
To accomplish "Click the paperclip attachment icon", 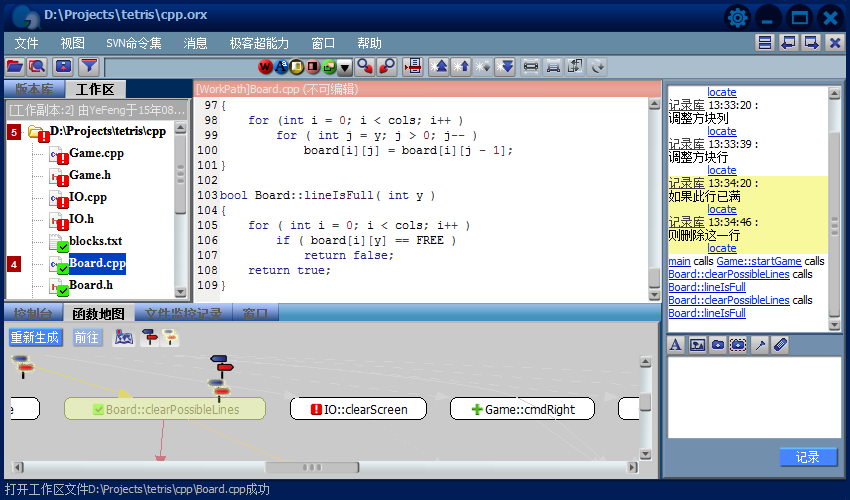I will (781, 345).
